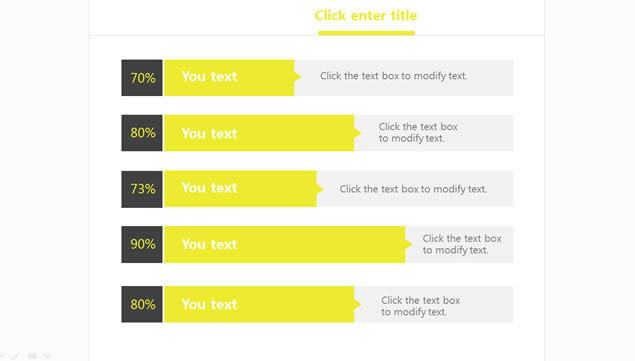Select the 80% box in the bottom row
Screen dimensions: 635x361
142,304
